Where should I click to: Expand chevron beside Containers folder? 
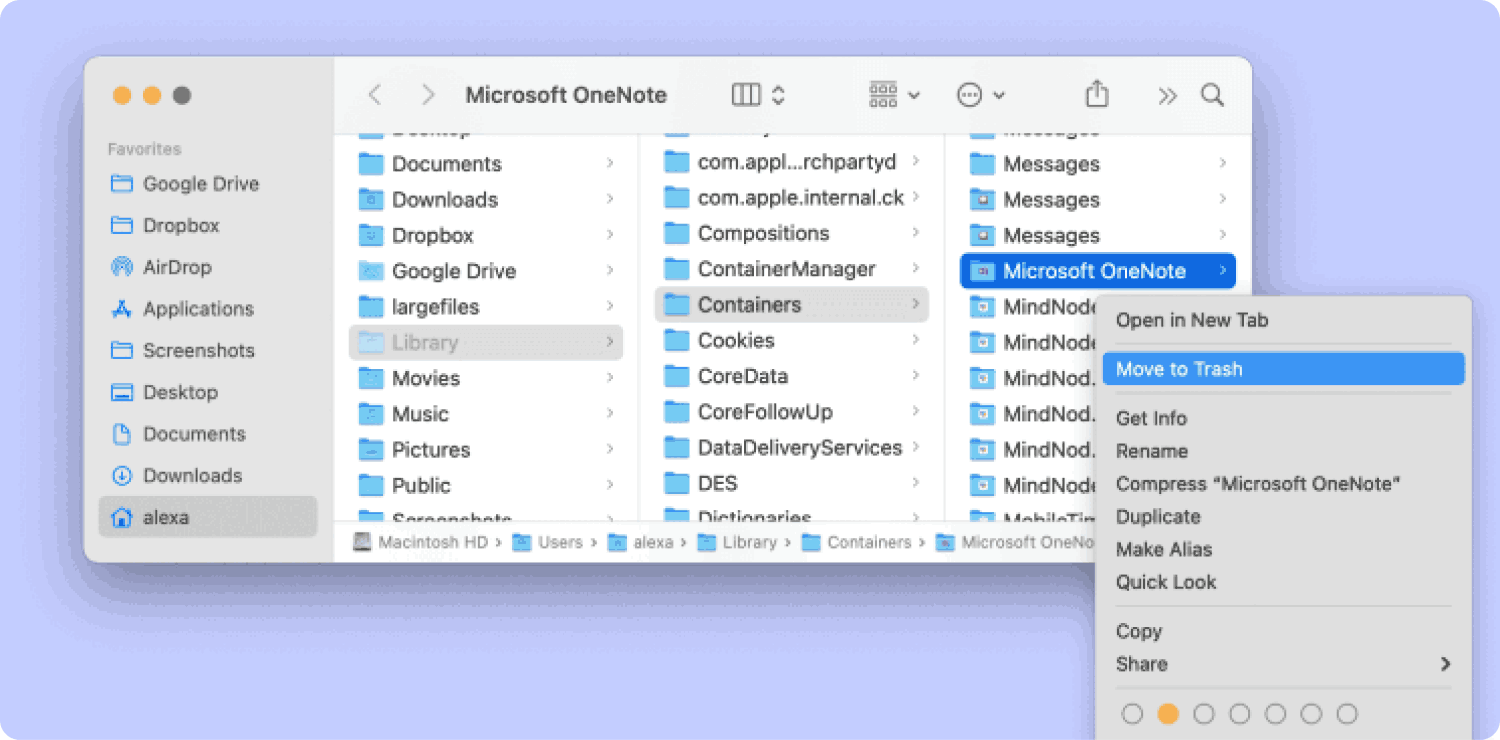(915, 304)
